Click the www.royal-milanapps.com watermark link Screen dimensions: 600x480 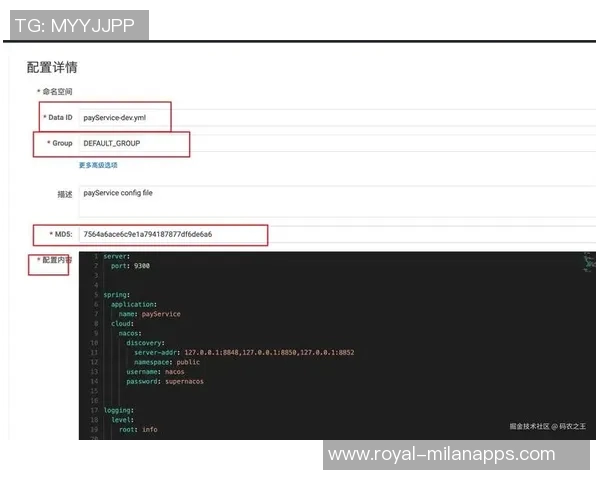pos(441,454)
